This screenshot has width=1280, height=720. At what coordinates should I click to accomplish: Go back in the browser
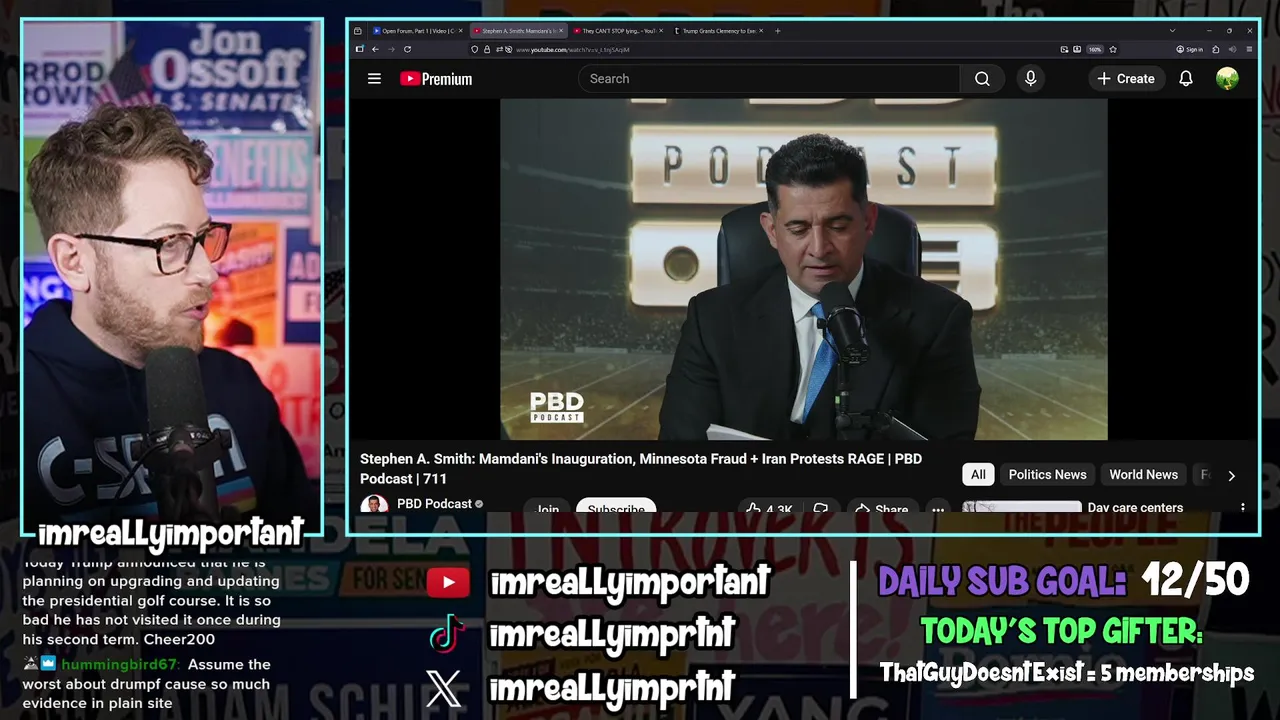375,49
